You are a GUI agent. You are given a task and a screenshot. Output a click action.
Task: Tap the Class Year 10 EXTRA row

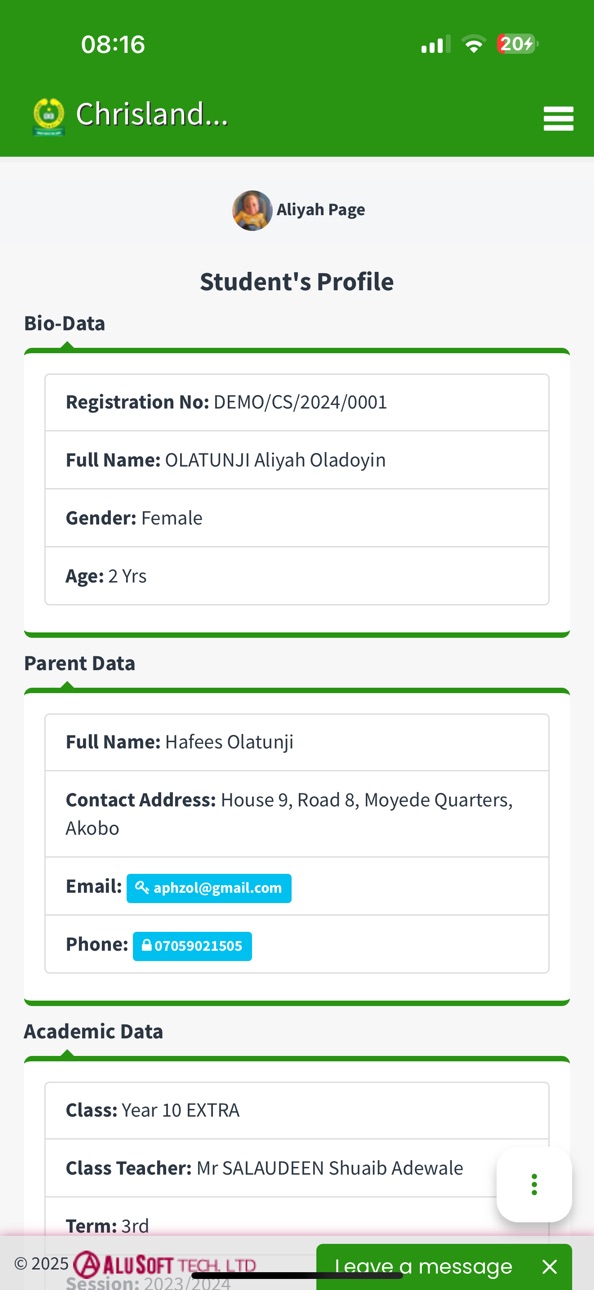297,1111
